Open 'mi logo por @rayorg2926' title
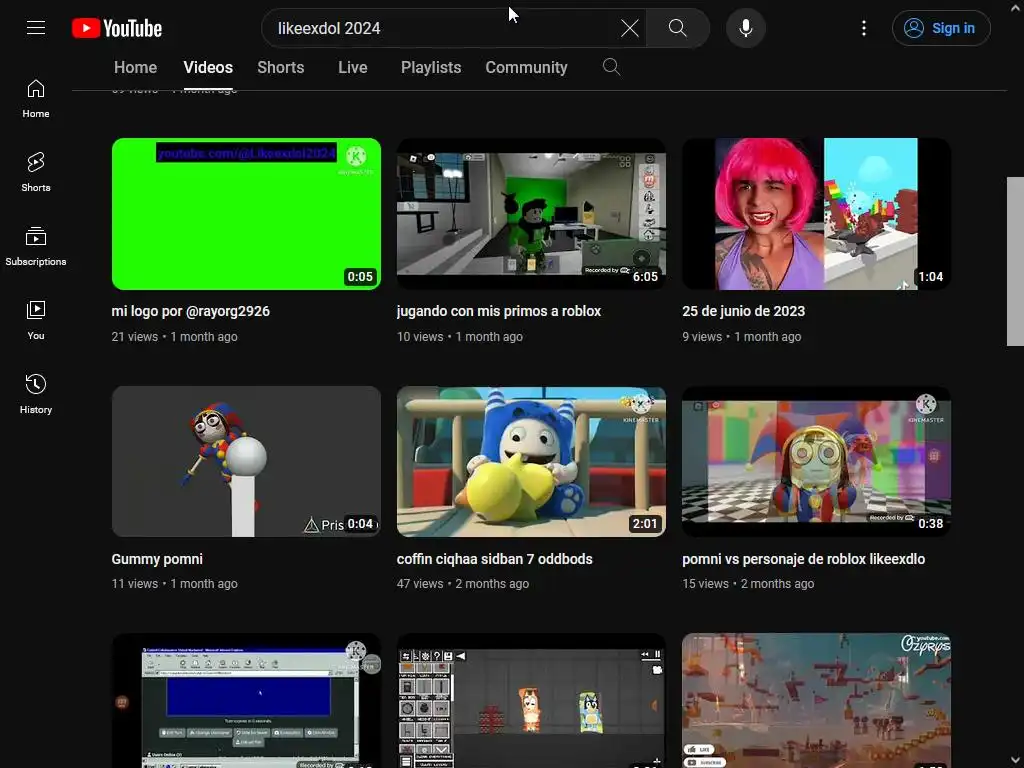This screenshot has height=768, width=1024. click(191, 311)
